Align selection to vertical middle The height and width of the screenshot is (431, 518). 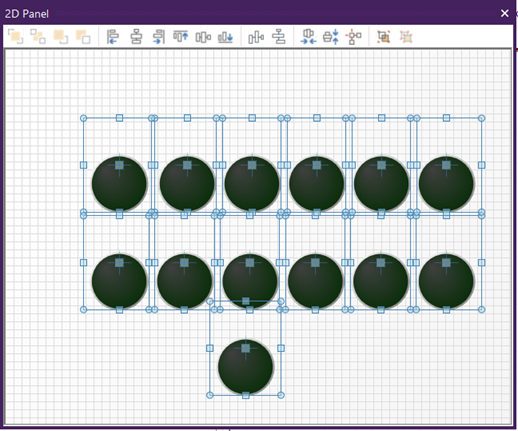coord(203,37)
